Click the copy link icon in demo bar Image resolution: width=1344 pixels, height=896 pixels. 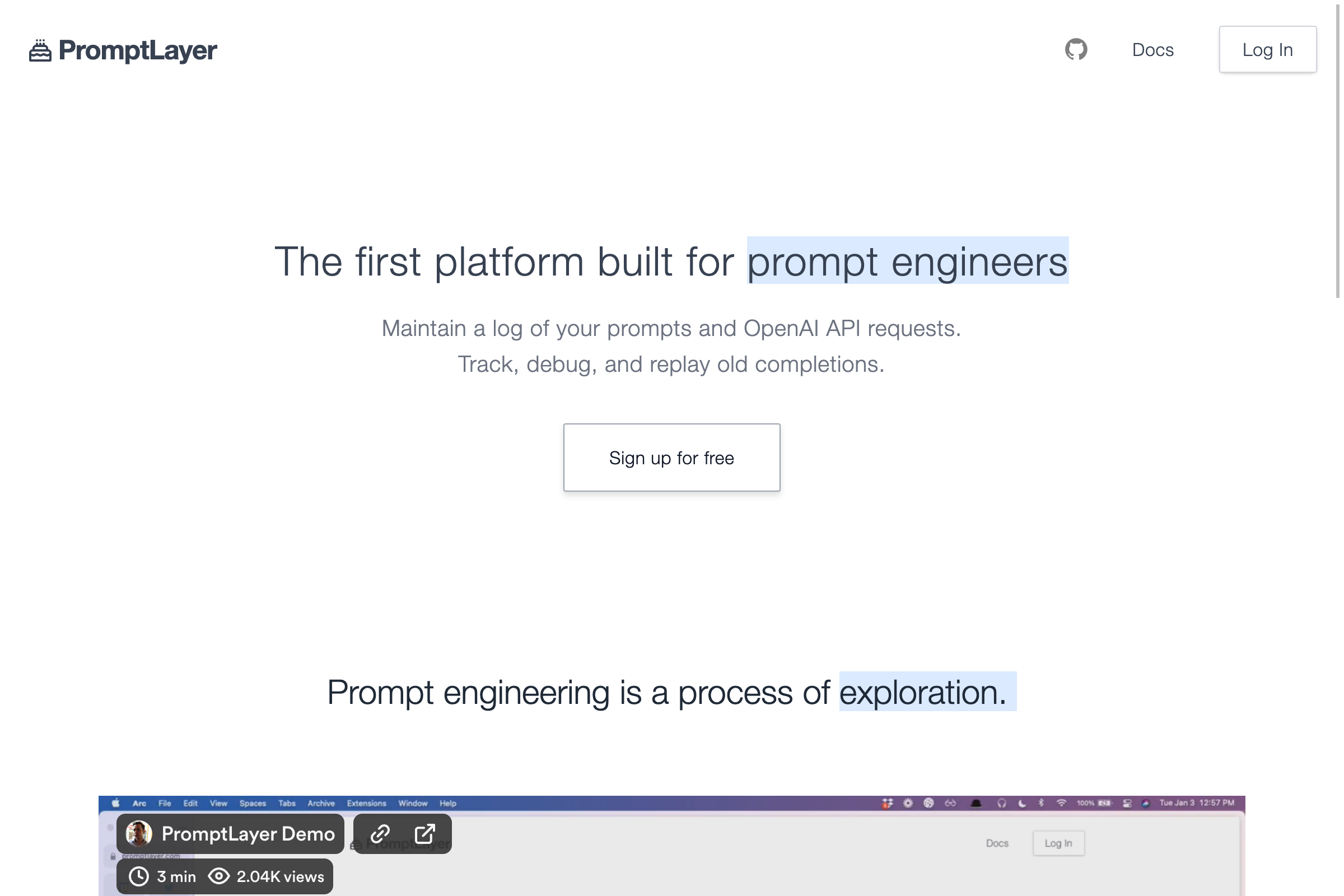380,832
